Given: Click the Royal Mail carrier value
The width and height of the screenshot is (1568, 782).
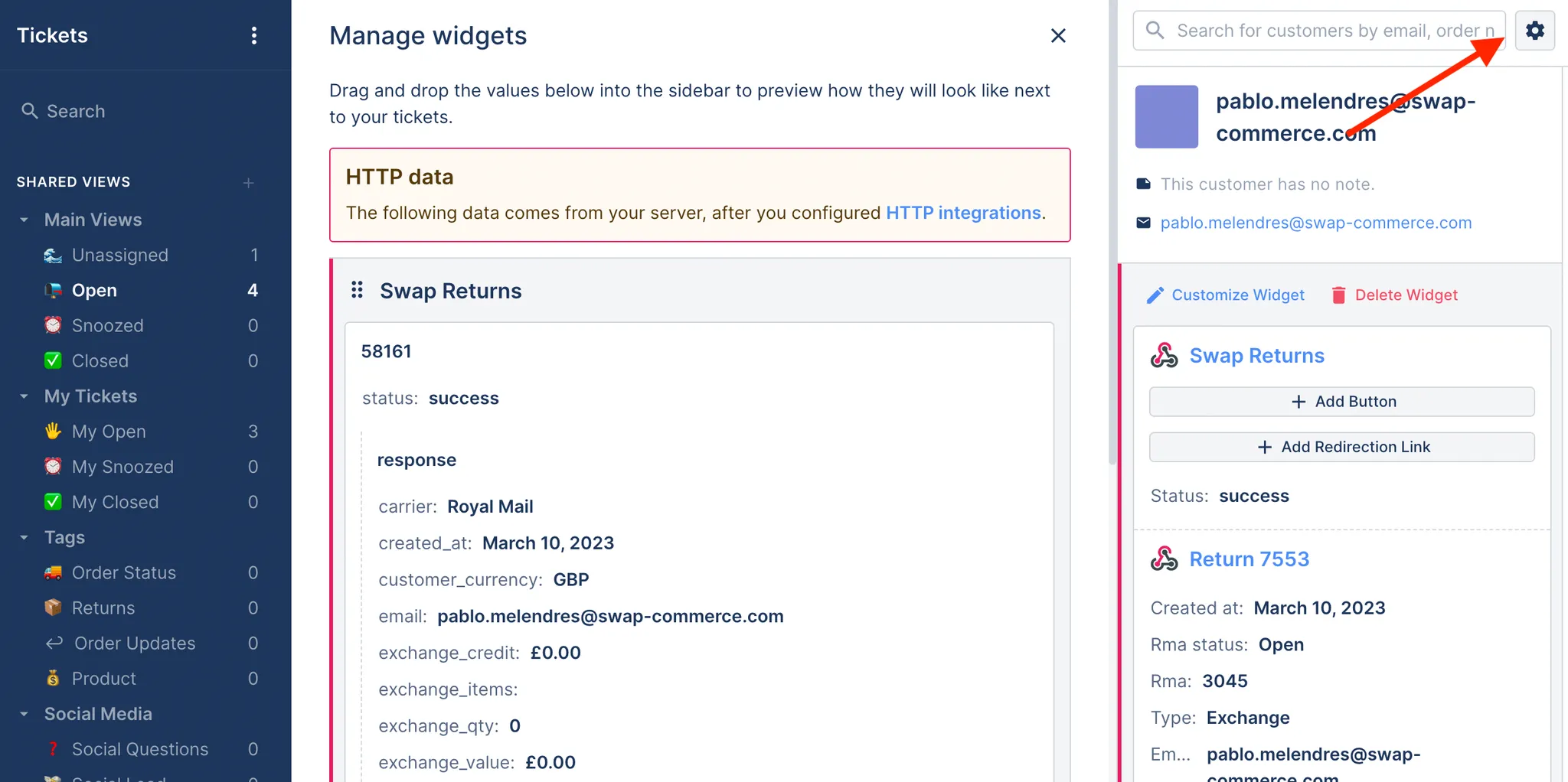Looking at the screenshot, I should pos(490,507).
